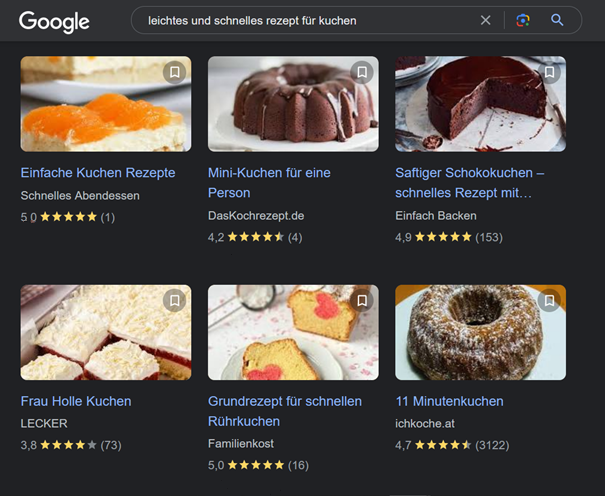This screenshot has height=496, width=605.
Task: Open Saftiger Schokokuchen recipe title
Action: pyautogui.click(x=470, y=182)
